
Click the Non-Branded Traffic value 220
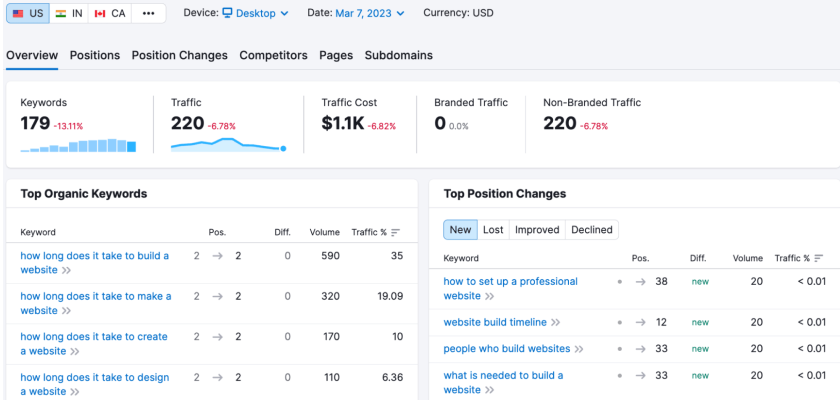pos(560,123)
